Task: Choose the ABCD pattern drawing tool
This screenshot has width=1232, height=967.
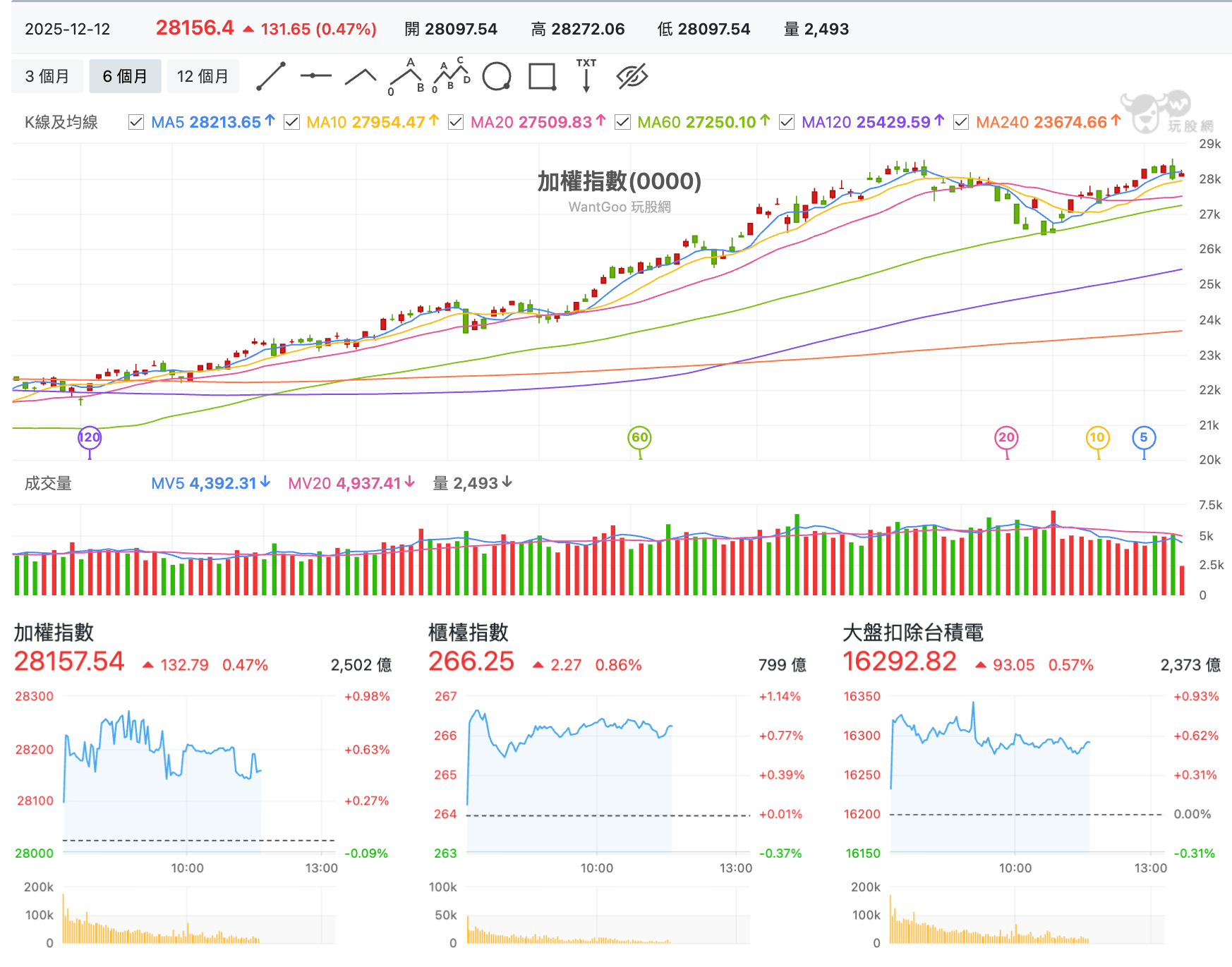Action: click(451, 75)
